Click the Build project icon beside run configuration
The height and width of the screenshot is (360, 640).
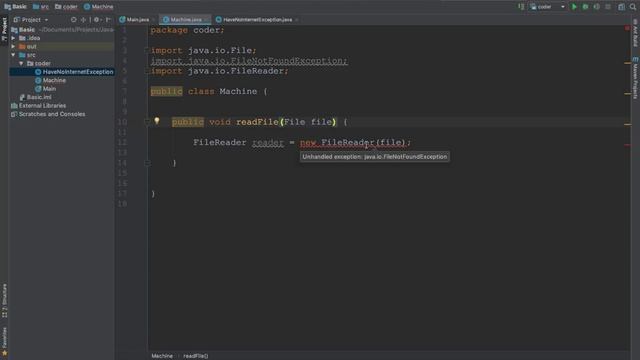(521, 7)
